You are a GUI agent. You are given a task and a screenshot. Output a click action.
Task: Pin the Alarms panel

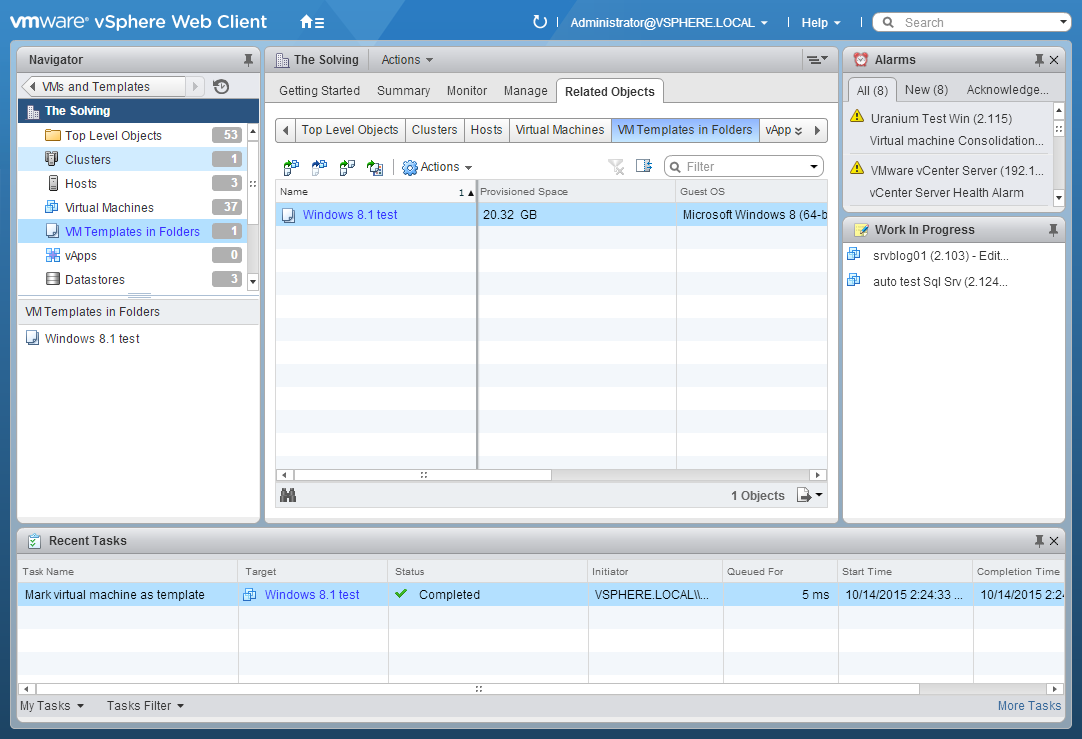pyautogui.click(x=1039, y=60)
